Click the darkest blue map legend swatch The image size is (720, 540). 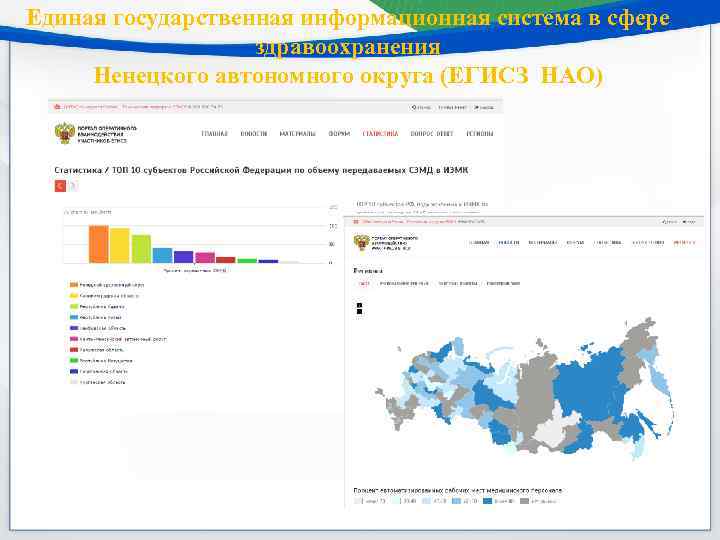(x=488, y=501)
